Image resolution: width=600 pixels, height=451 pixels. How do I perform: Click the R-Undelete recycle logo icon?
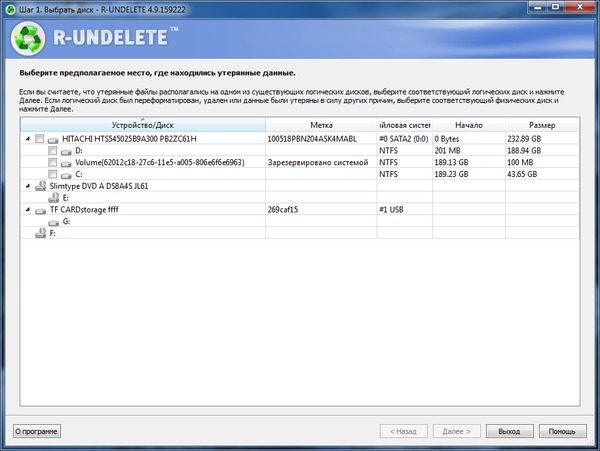tap(29, 43)
